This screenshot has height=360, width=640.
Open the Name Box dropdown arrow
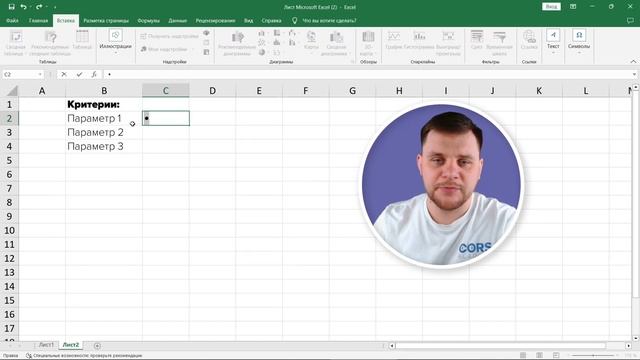point(40,74)
